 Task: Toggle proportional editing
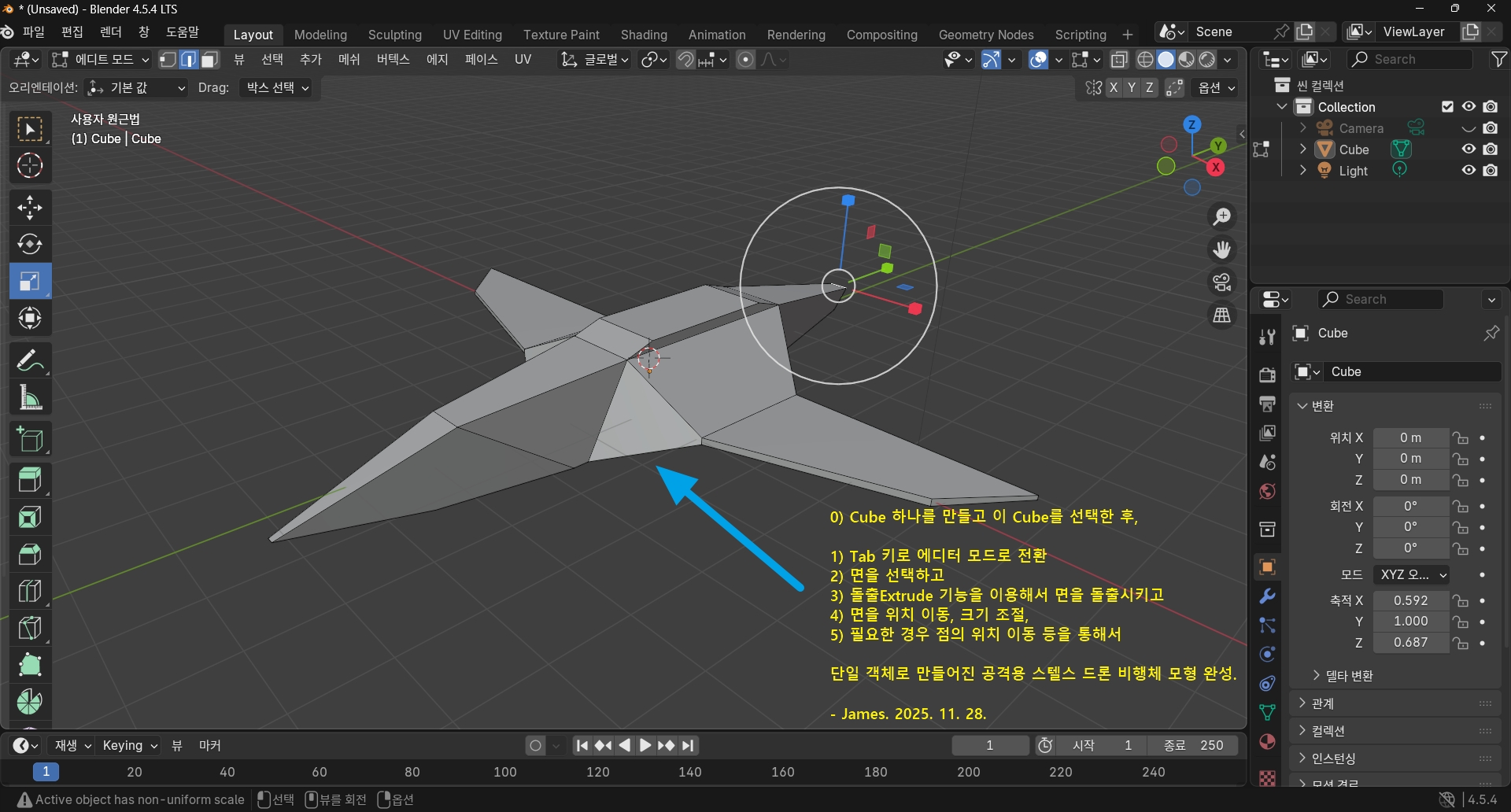745,60
